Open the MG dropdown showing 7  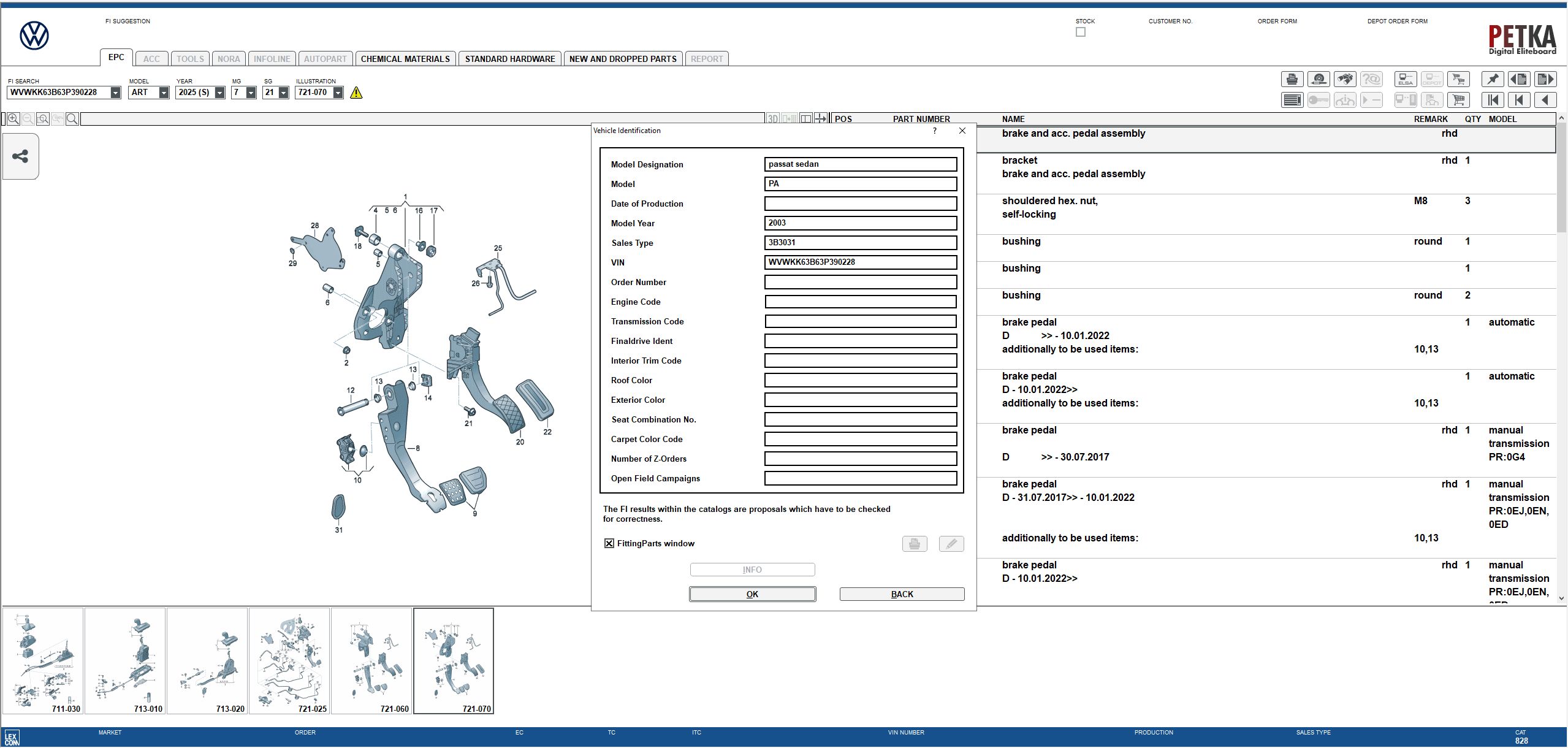pos(251,93)
